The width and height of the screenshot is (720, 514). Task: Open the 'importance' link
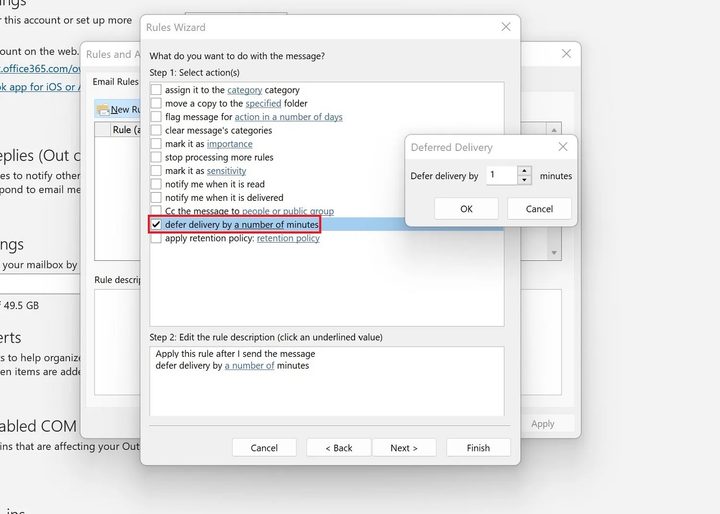coord(229,144)
